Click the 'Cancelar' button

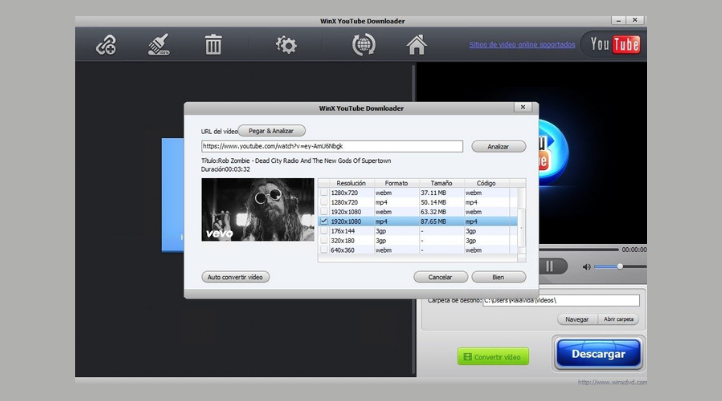pyautogui.click(x=440, y=277)
